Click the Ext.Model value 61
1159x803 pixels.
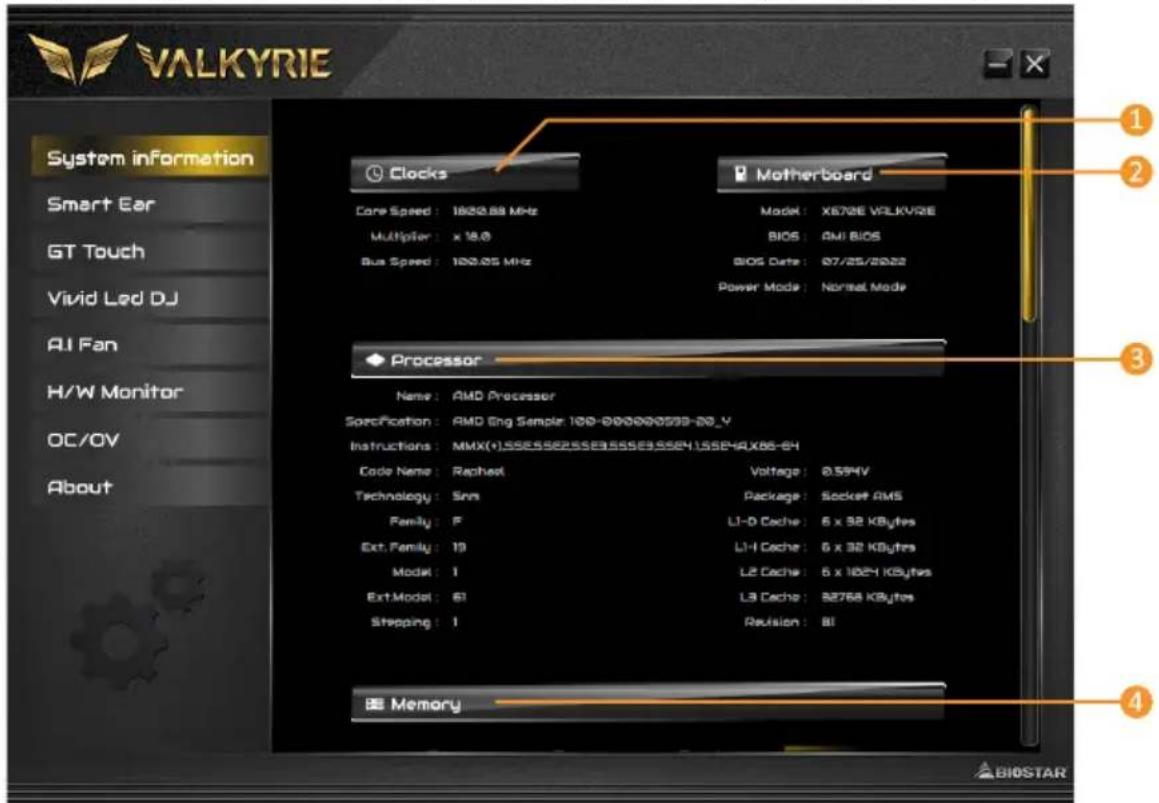point(459,597)
